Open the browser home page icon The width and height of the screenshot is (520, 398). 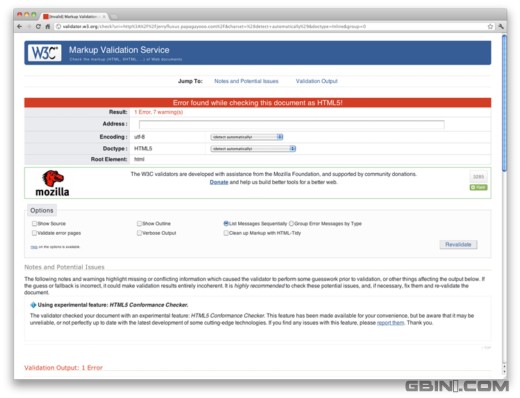click(x=48, y=26)
